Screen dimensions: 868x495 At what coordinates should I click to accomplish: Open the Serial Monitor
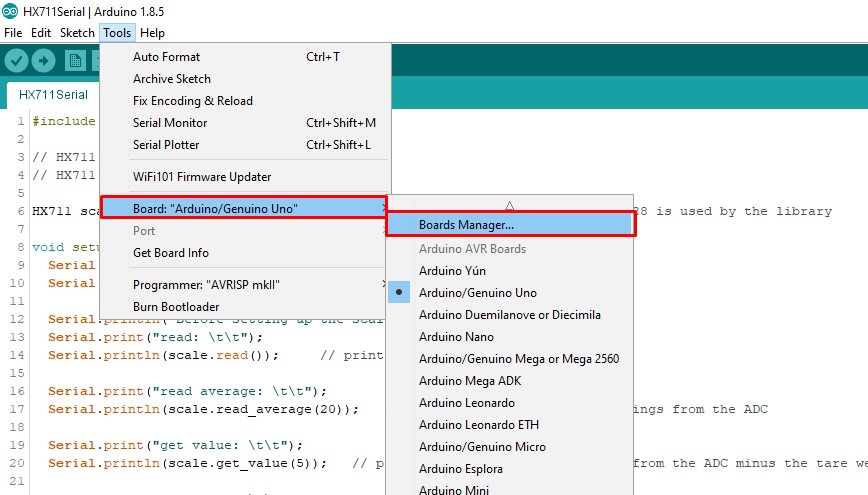pos(245,123)
